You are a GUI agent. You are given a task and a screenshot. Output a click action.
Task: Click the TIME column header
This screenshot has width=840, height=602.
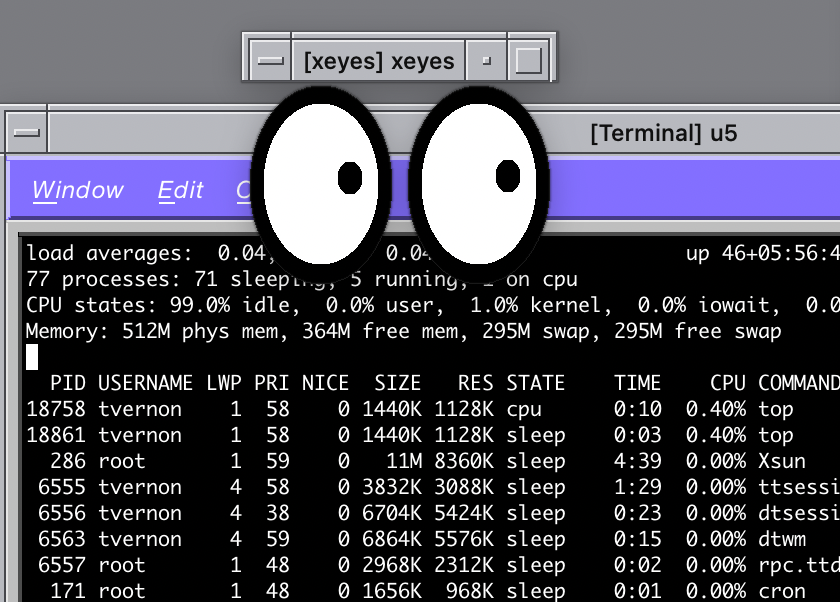638,383
